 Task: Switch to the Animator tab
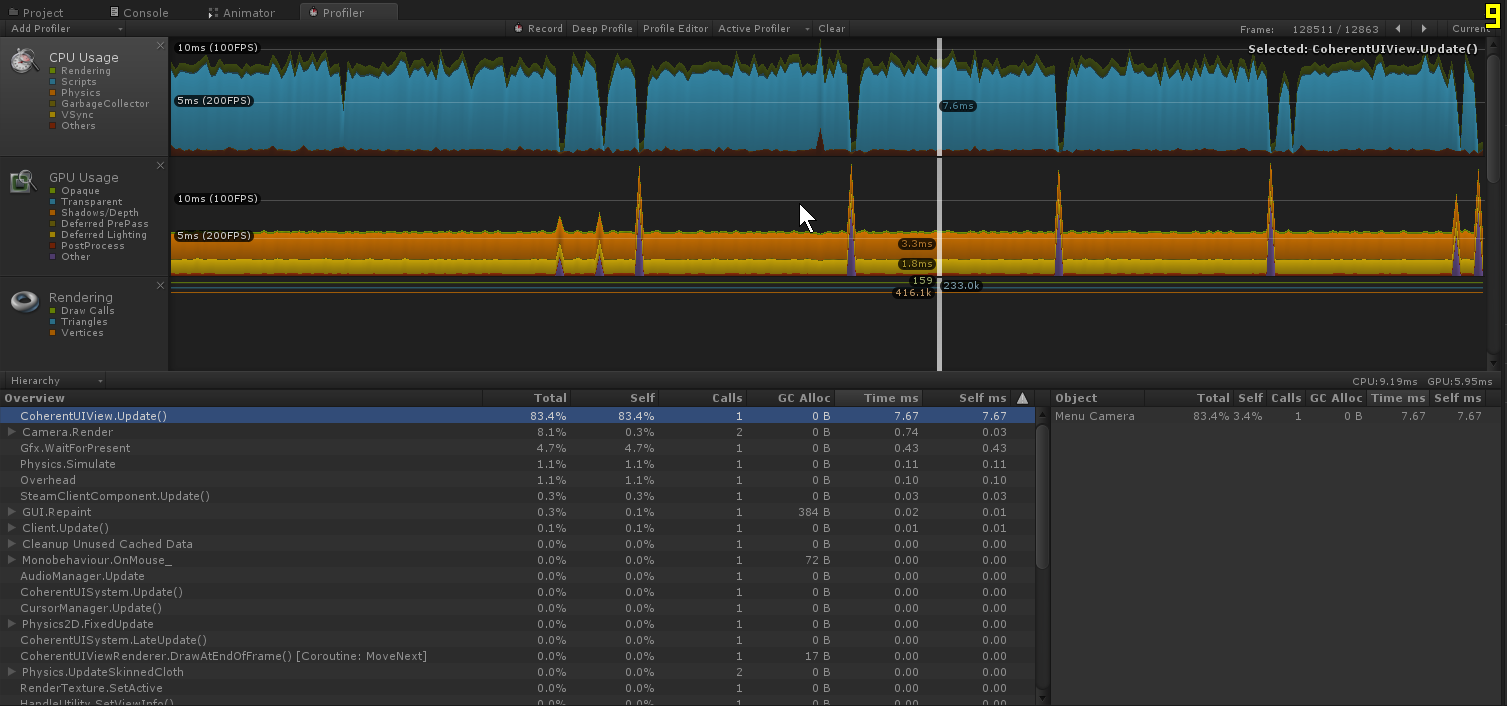[x=243, y=13]
